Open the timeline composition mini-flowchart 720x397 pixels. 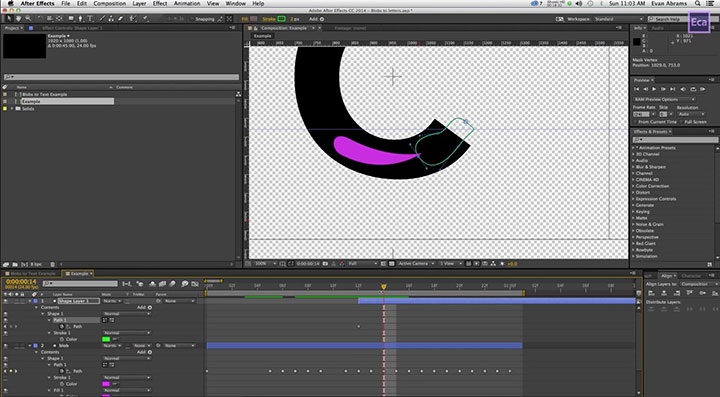coord(127,284)
